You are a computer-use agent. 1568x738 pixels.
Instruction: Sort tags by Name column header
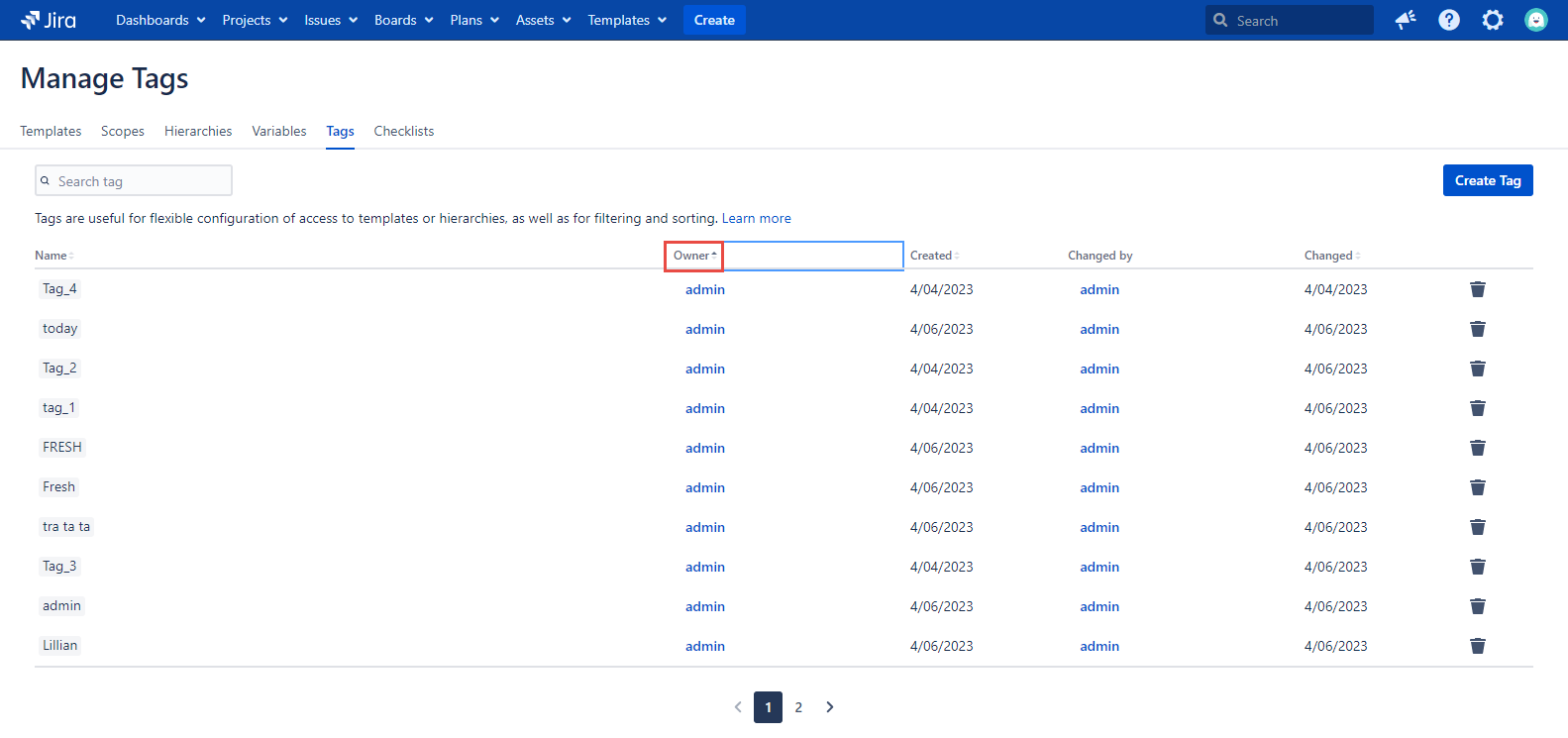pyautogui.click(x=53, y=256)
